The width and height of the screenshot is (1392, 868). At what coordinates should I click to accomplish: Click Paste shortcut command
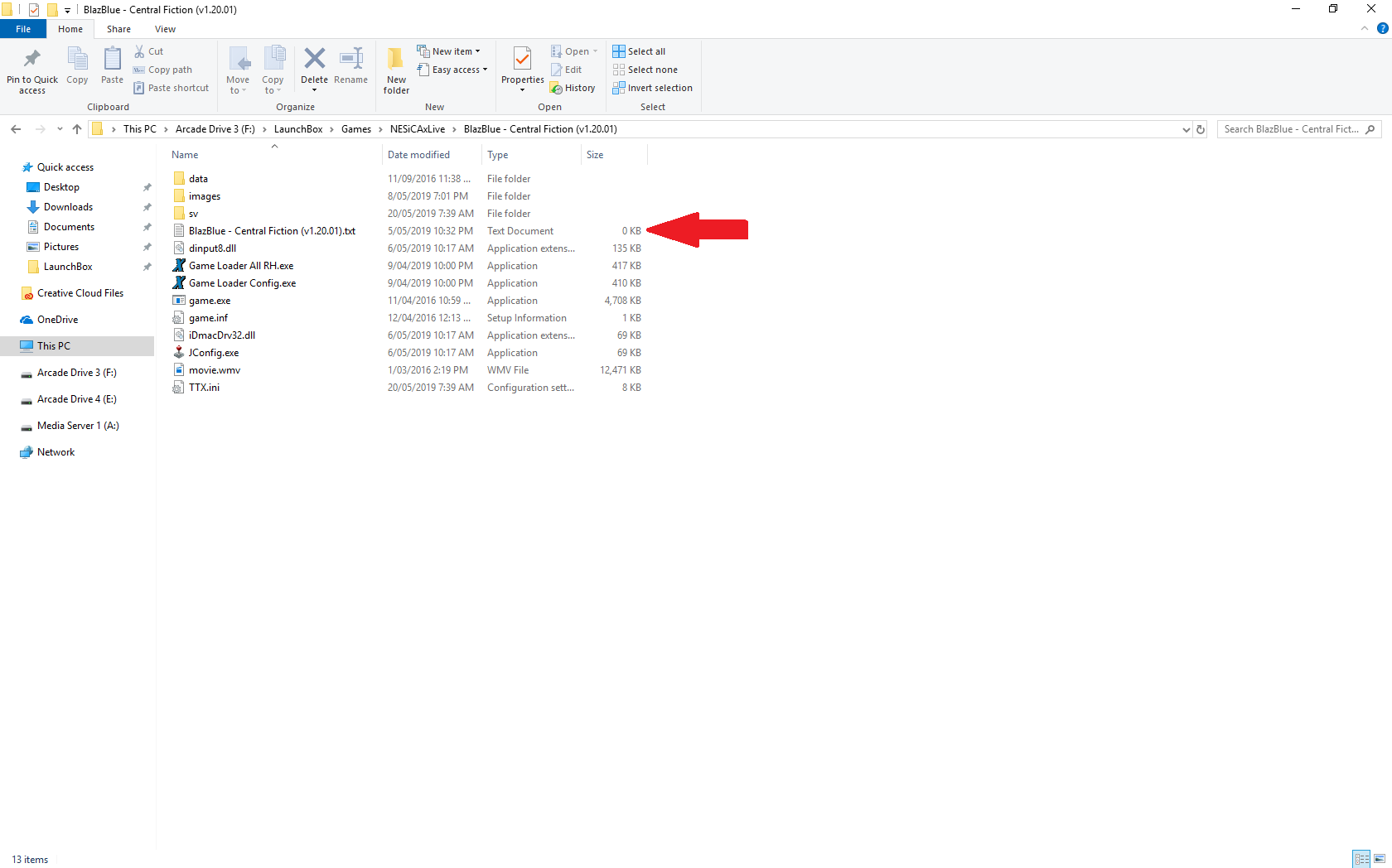click(171, 88)
